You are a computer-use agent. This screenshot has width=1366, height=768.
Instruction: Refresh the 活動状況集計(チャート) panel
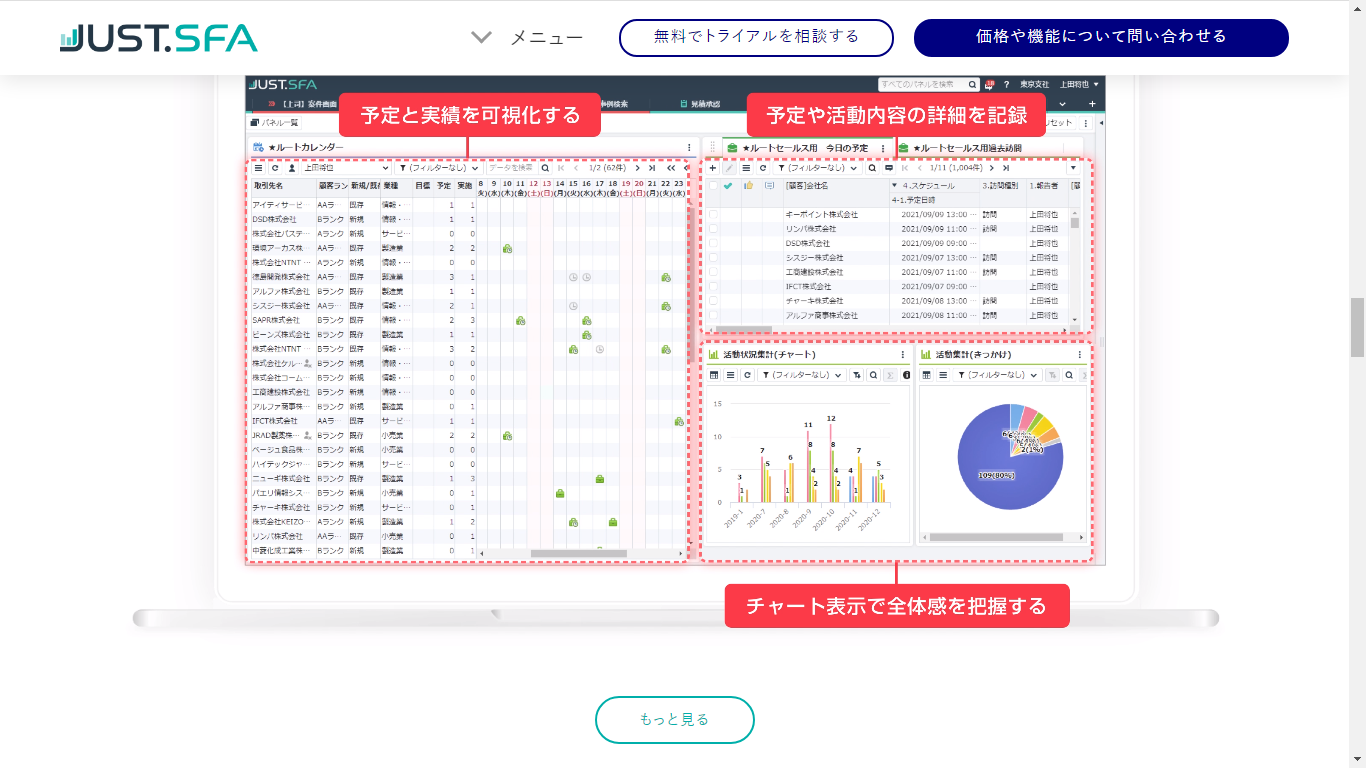pos(747,375)
